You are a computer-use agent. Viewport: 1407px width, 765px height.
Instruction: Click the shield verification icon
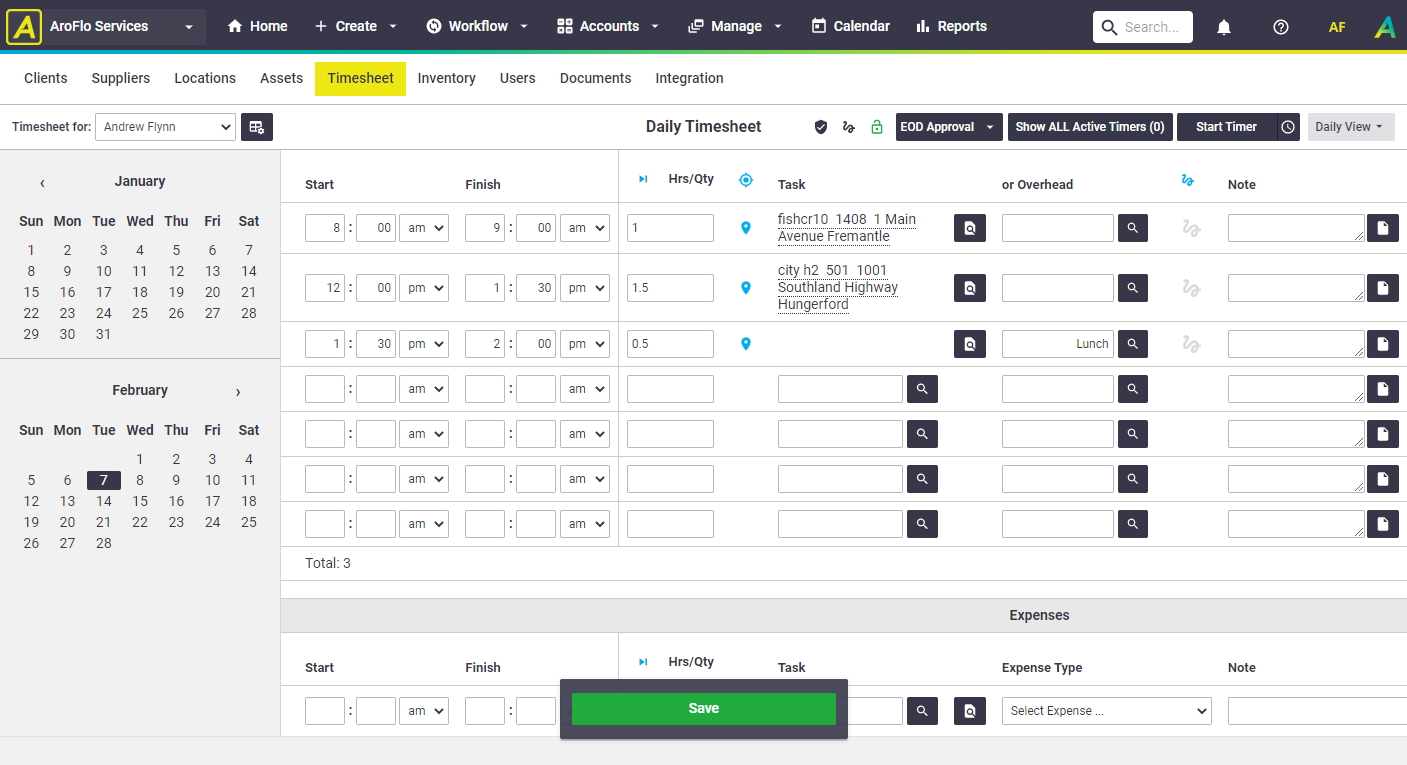(821, 127)
